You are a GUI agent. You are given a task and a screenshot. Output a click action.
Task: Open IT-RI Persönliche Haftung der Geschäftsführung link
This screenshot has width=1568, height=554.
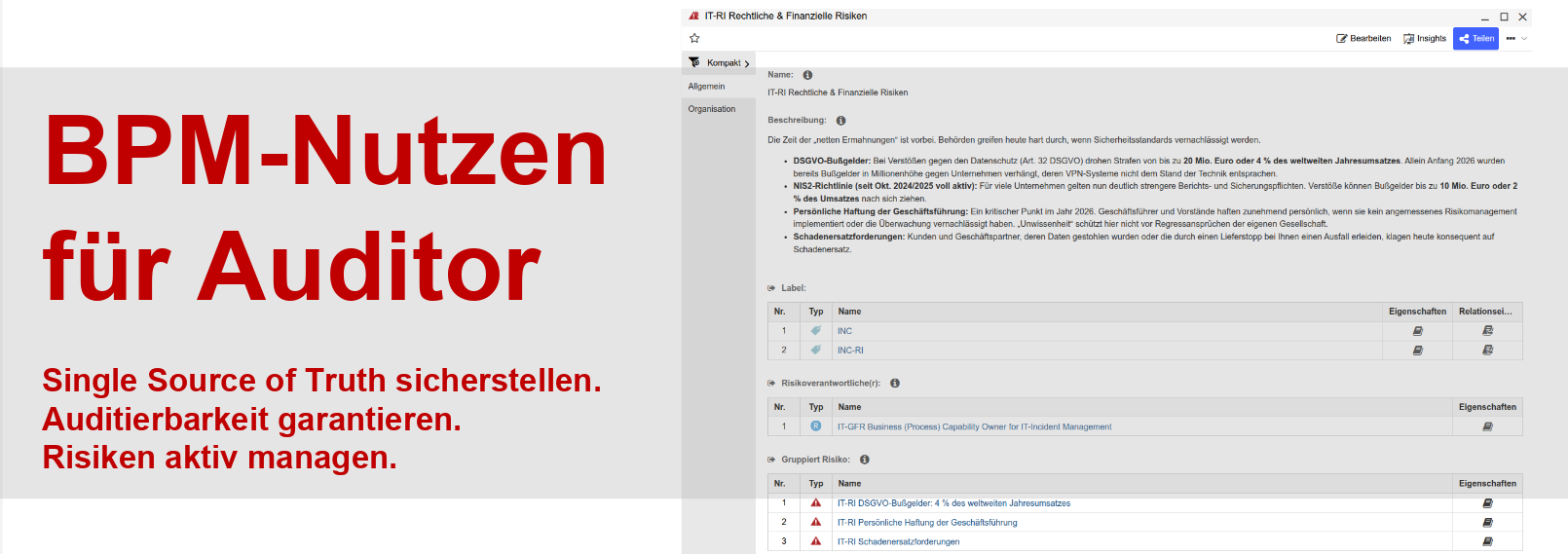[x=927, y=523]
